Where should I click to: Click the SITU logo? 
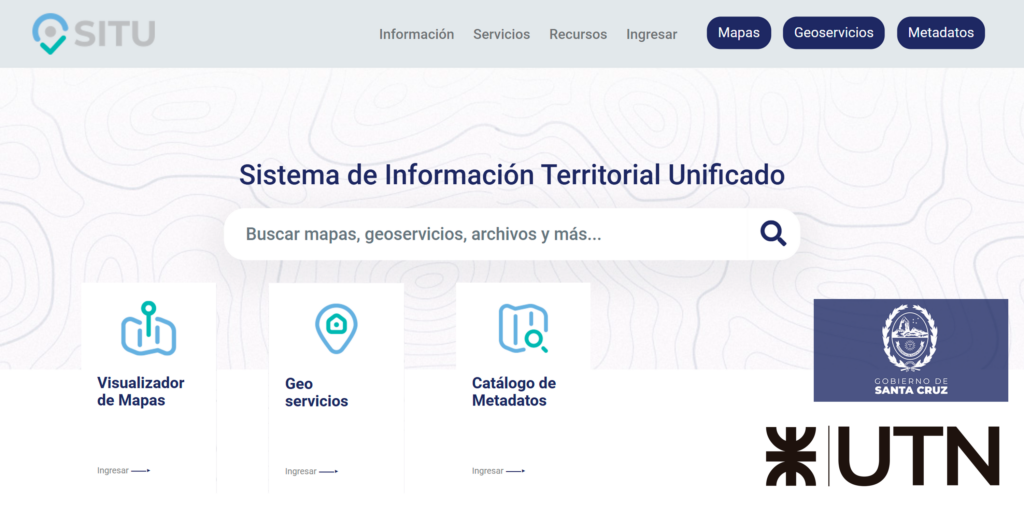(x=93, y=33)
